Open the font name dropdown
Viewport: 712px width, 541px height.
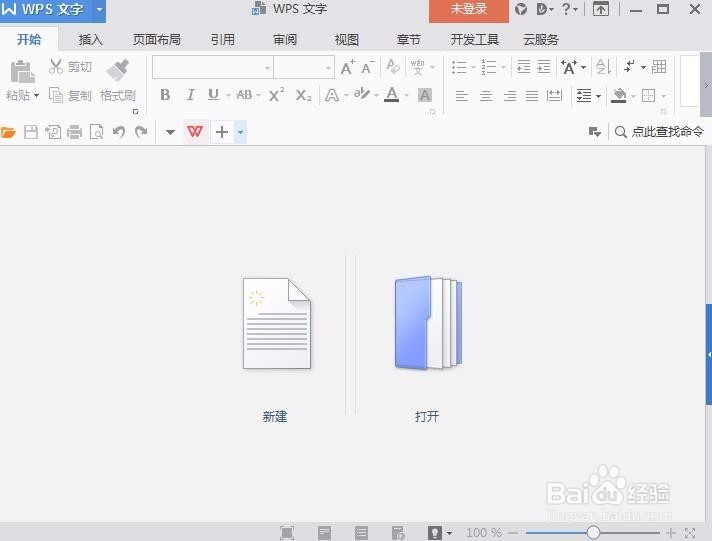coord(267,68)
